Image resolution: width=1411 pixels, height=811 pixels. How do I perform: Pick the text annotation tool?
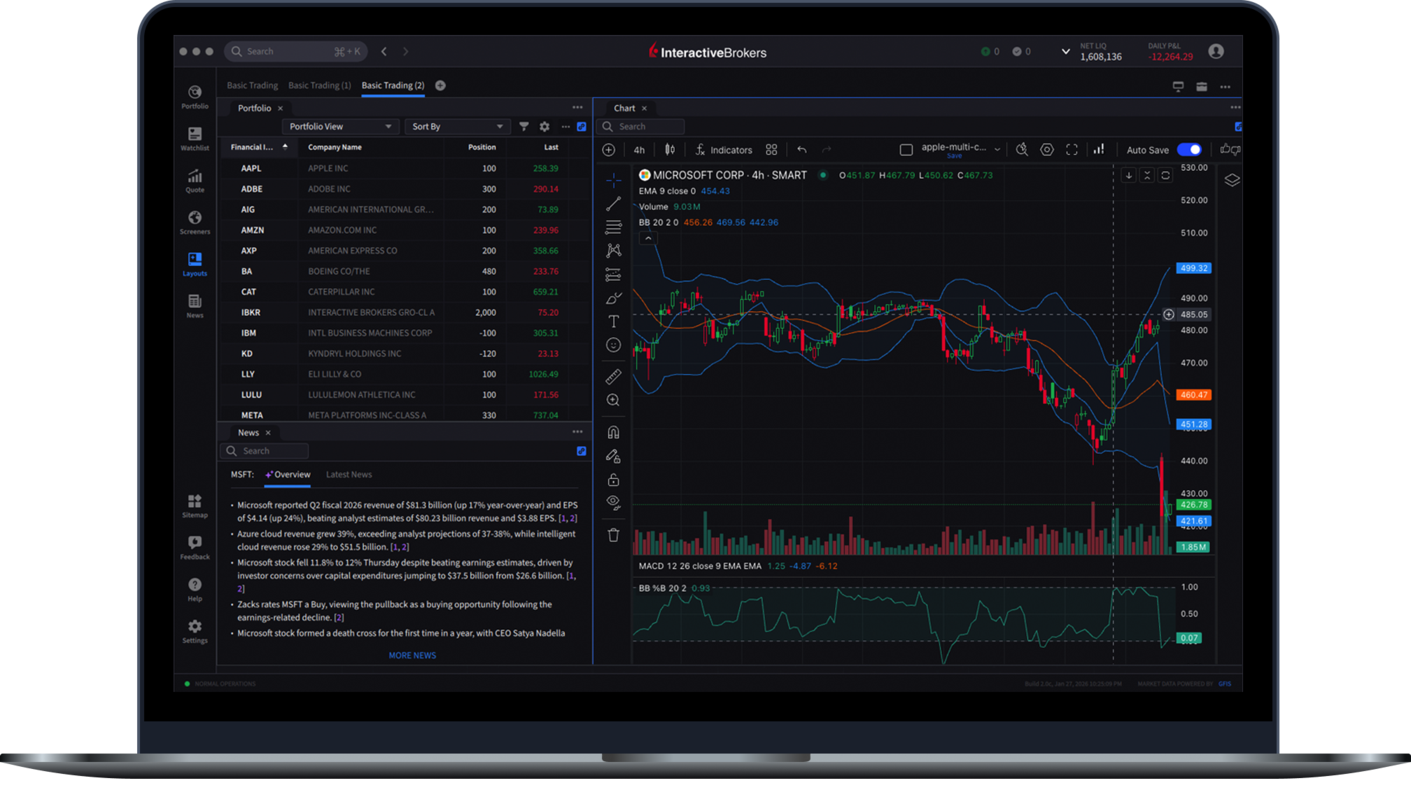(613, 321)
